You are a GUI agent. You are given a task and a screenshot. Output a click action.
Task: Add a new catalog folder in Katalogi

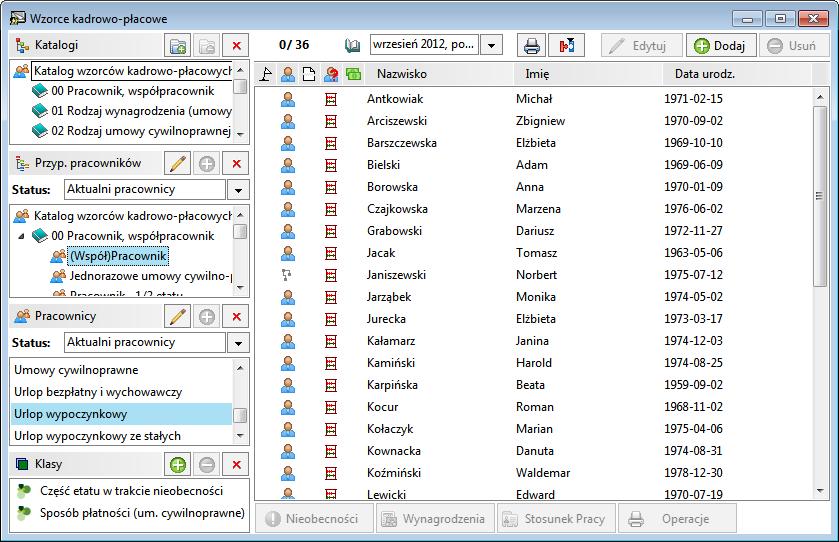click(x=178, y=46)
